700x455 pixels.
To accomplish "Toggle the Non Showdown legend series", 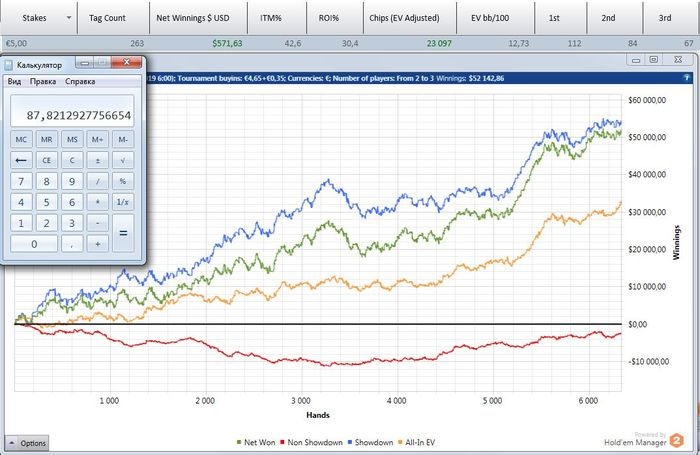I will point(311,442).
